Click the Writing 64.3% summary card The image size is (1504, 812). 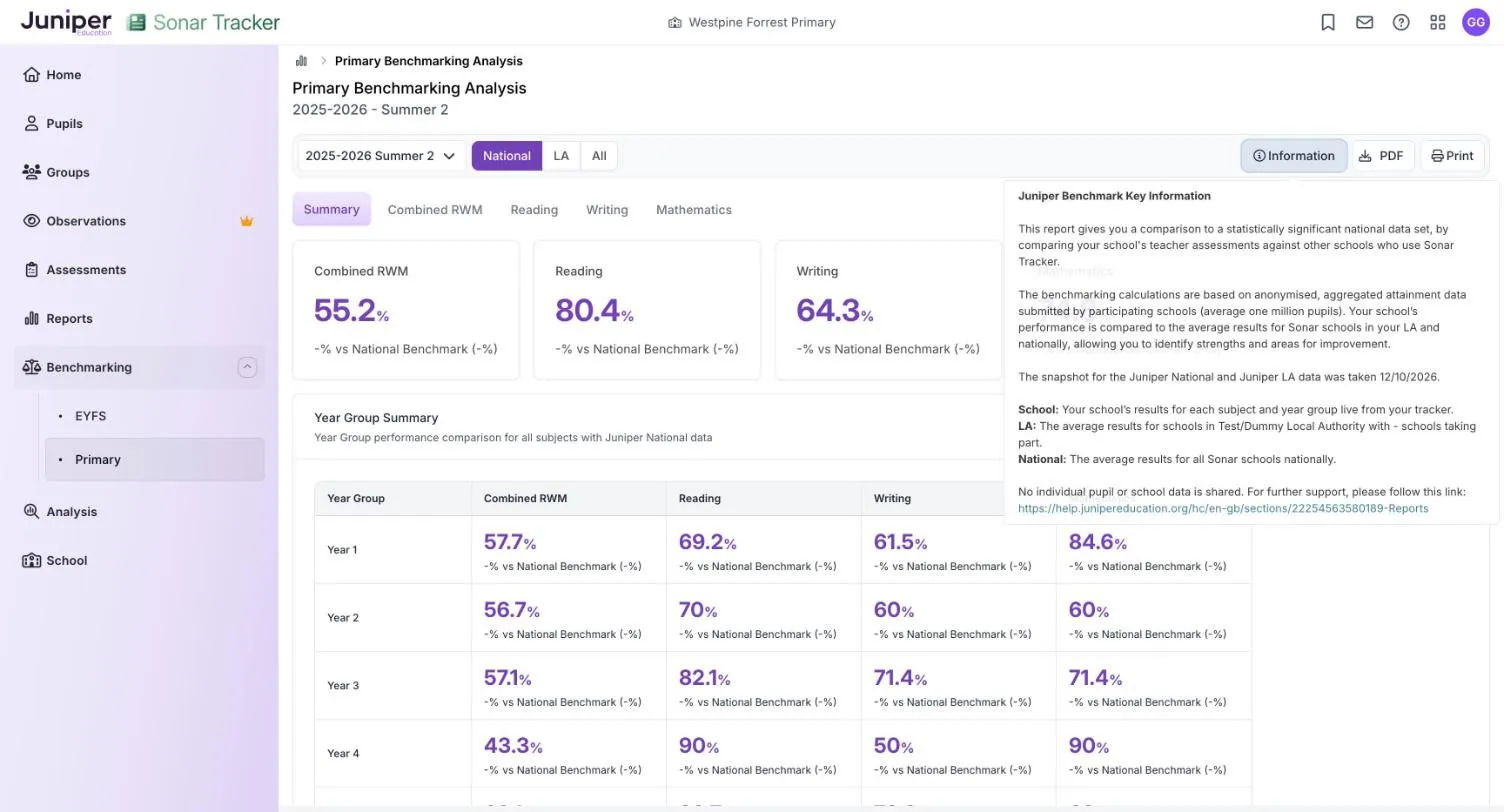[x=889, y=310]
